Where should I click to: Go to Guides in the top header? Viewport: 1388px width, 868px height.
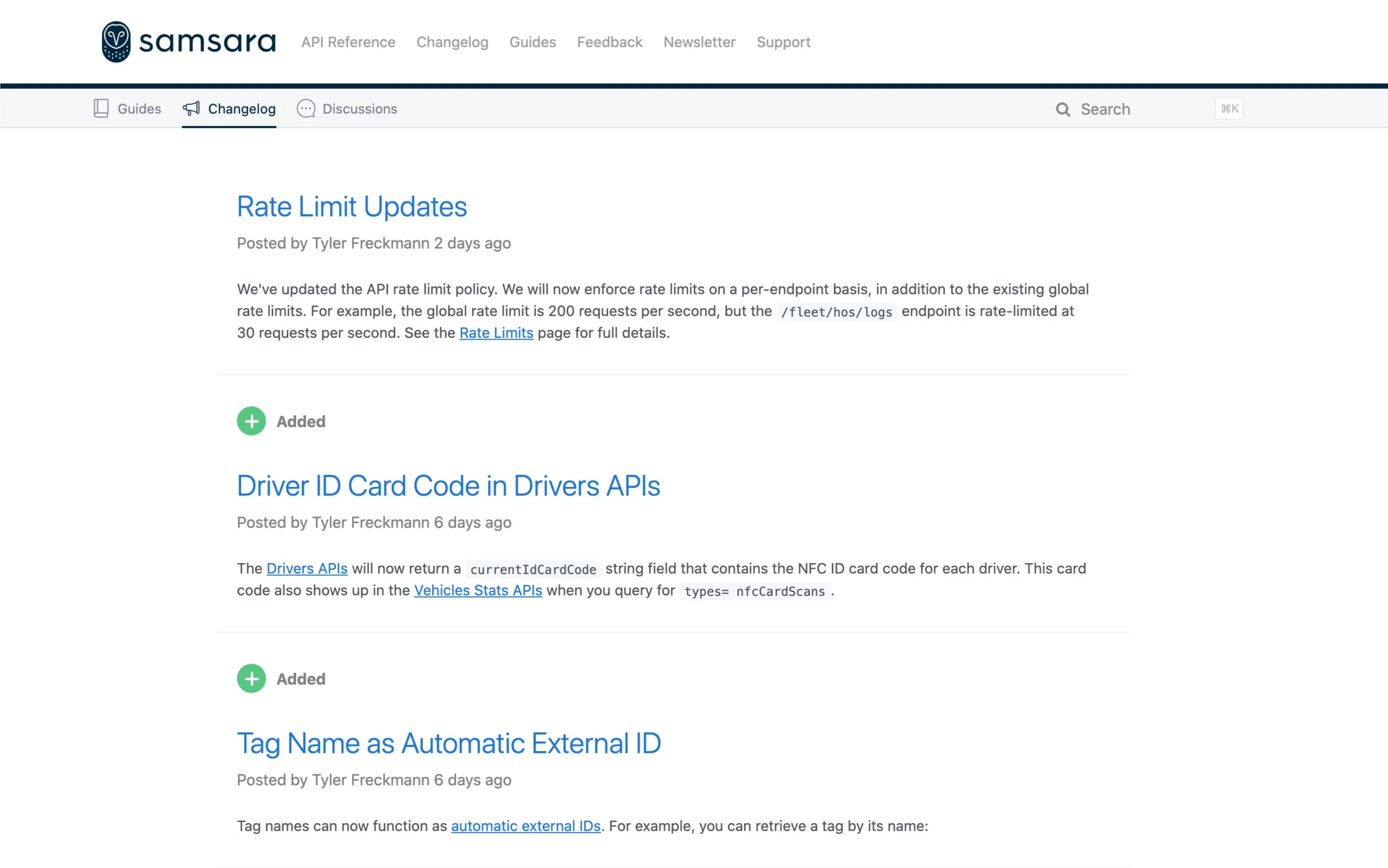tap(532, 42)
